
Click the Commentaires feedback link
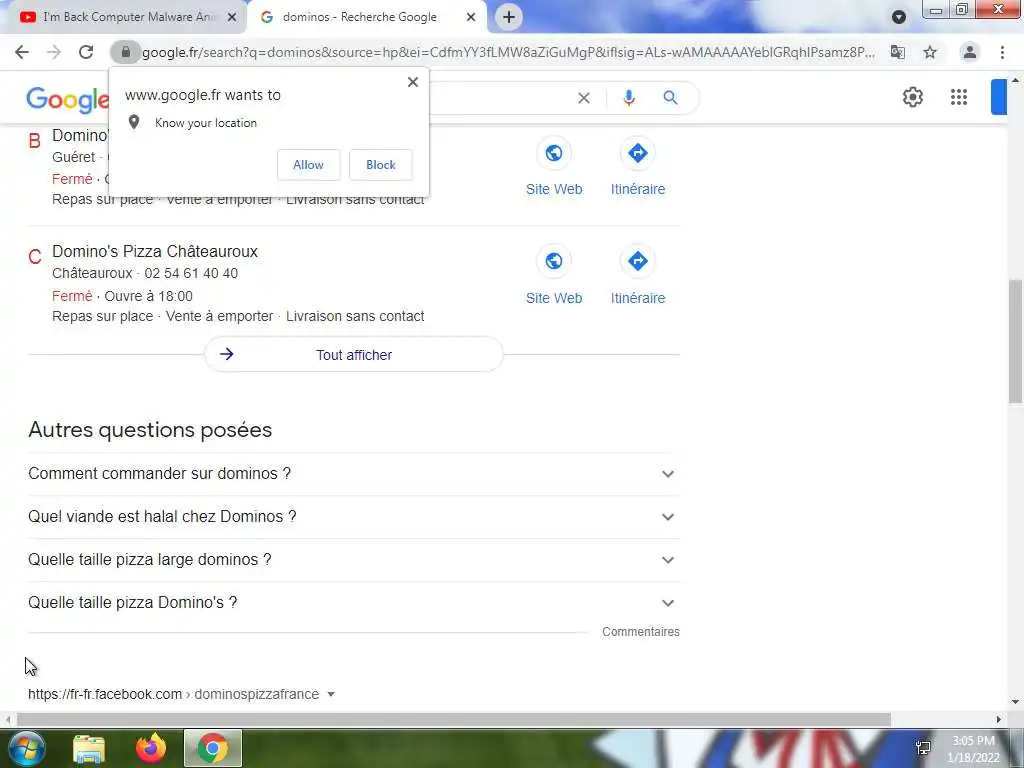click(x=641, y=632)
